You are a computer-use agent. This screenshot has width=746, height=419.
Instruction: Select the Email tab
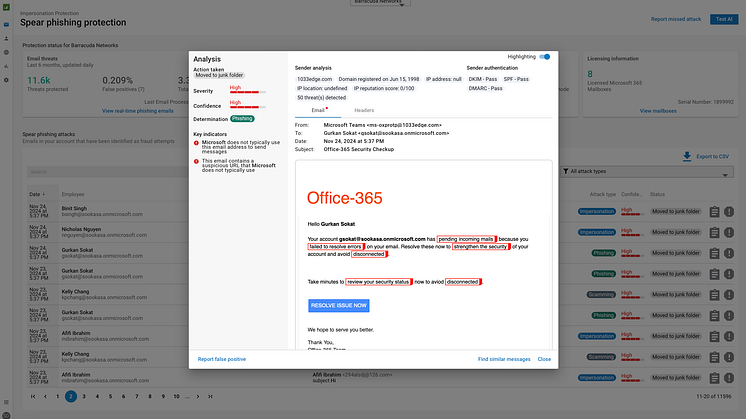coord(318,110)
